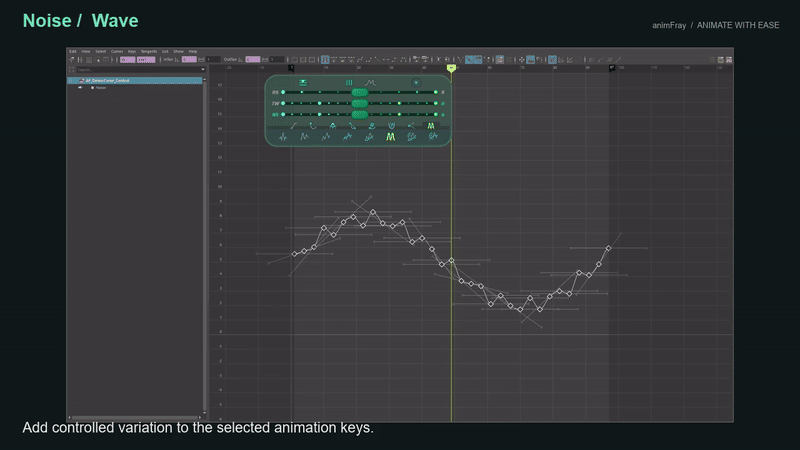This screenshot has height=450, width=800.
Task: Click the outliner vertical scrollbar
Action: click(x=205, y=245)
